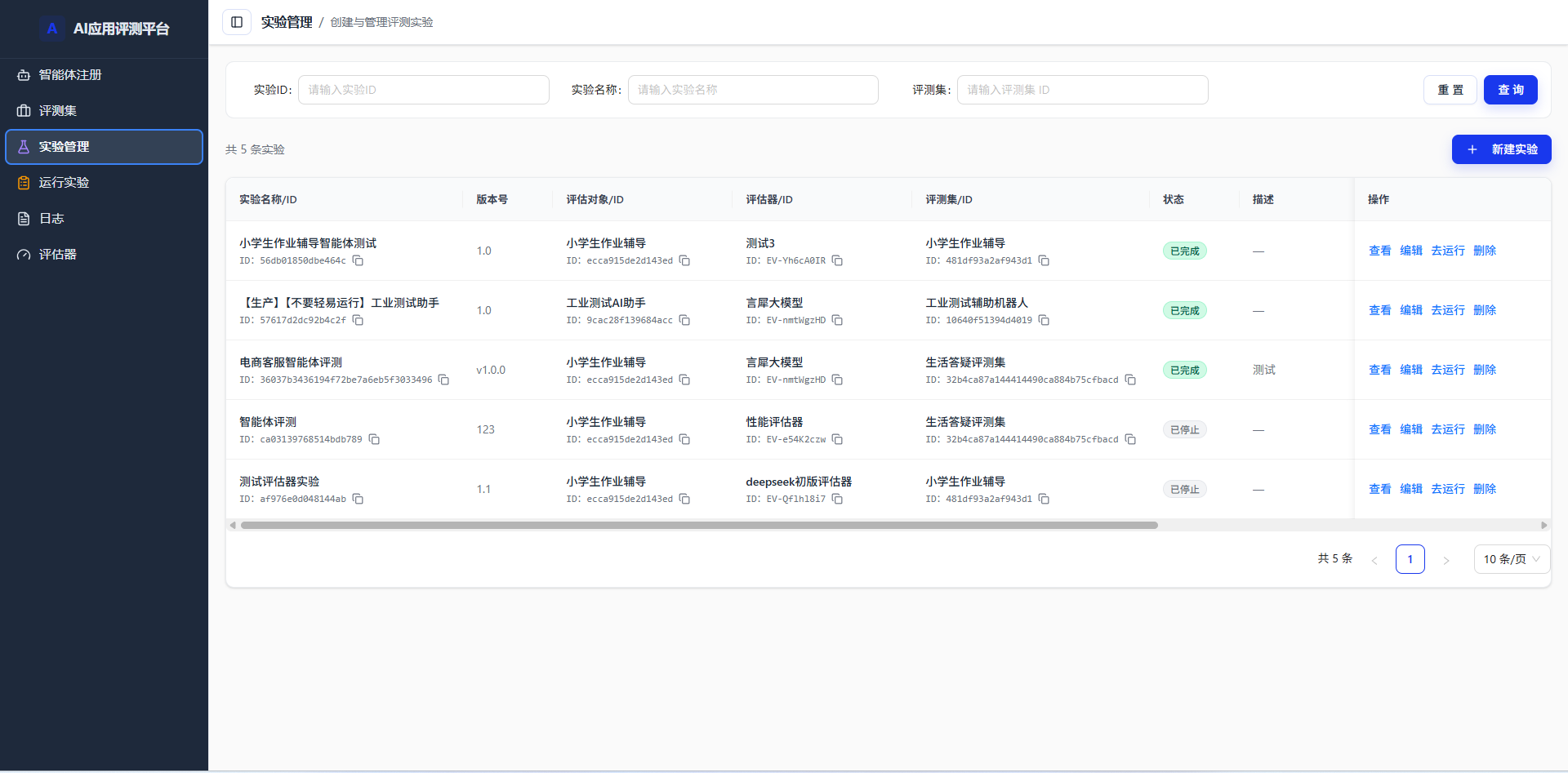The width and height of the screenshot is (1568, 773).
Task: Copy experiment ID 36037b3436194f72be7a6eb5f3033496
Action: (443, 380)
